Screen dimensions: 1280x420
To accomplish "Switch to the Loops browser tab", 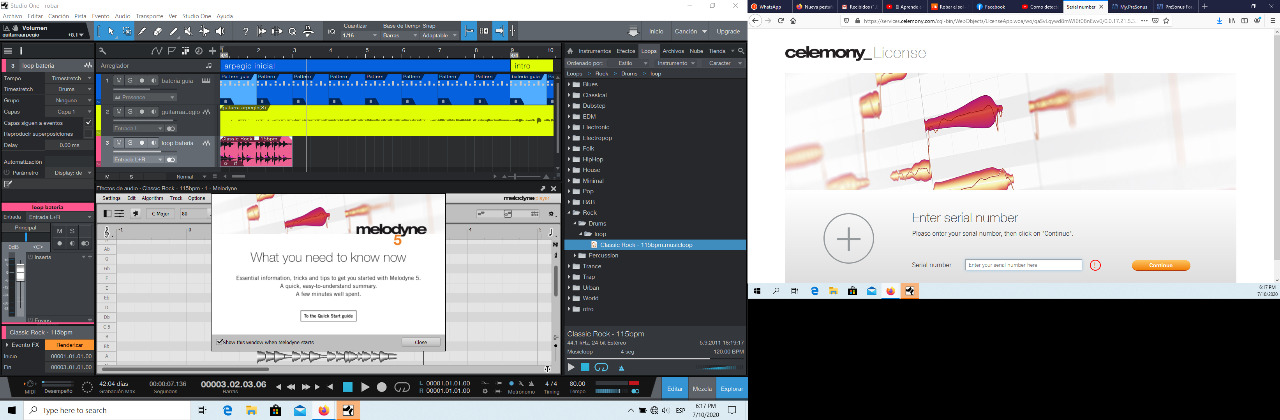I will pos(649,51).
